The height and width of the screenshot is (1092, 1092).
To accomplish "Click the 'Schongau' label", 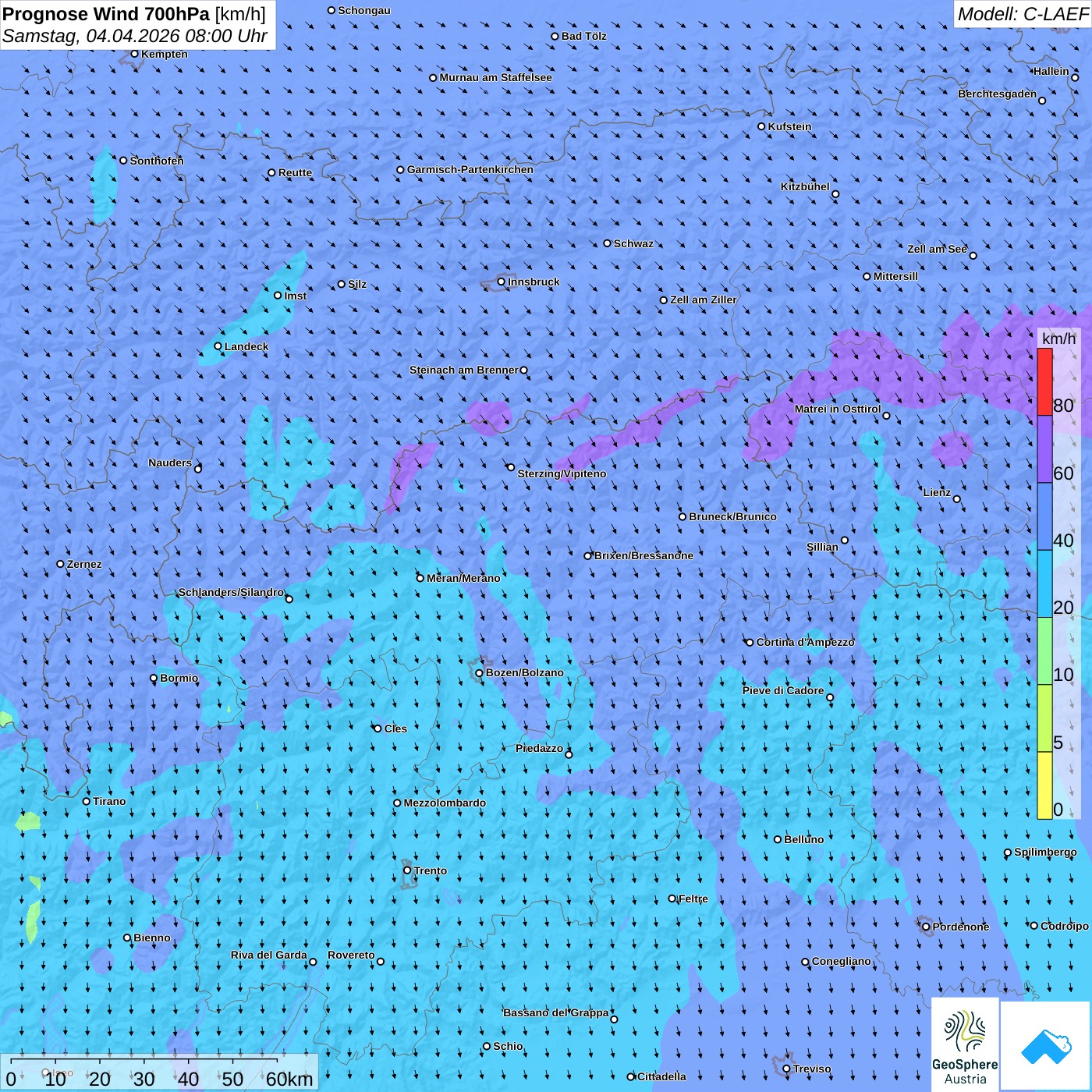I will [x=364, y=10].
